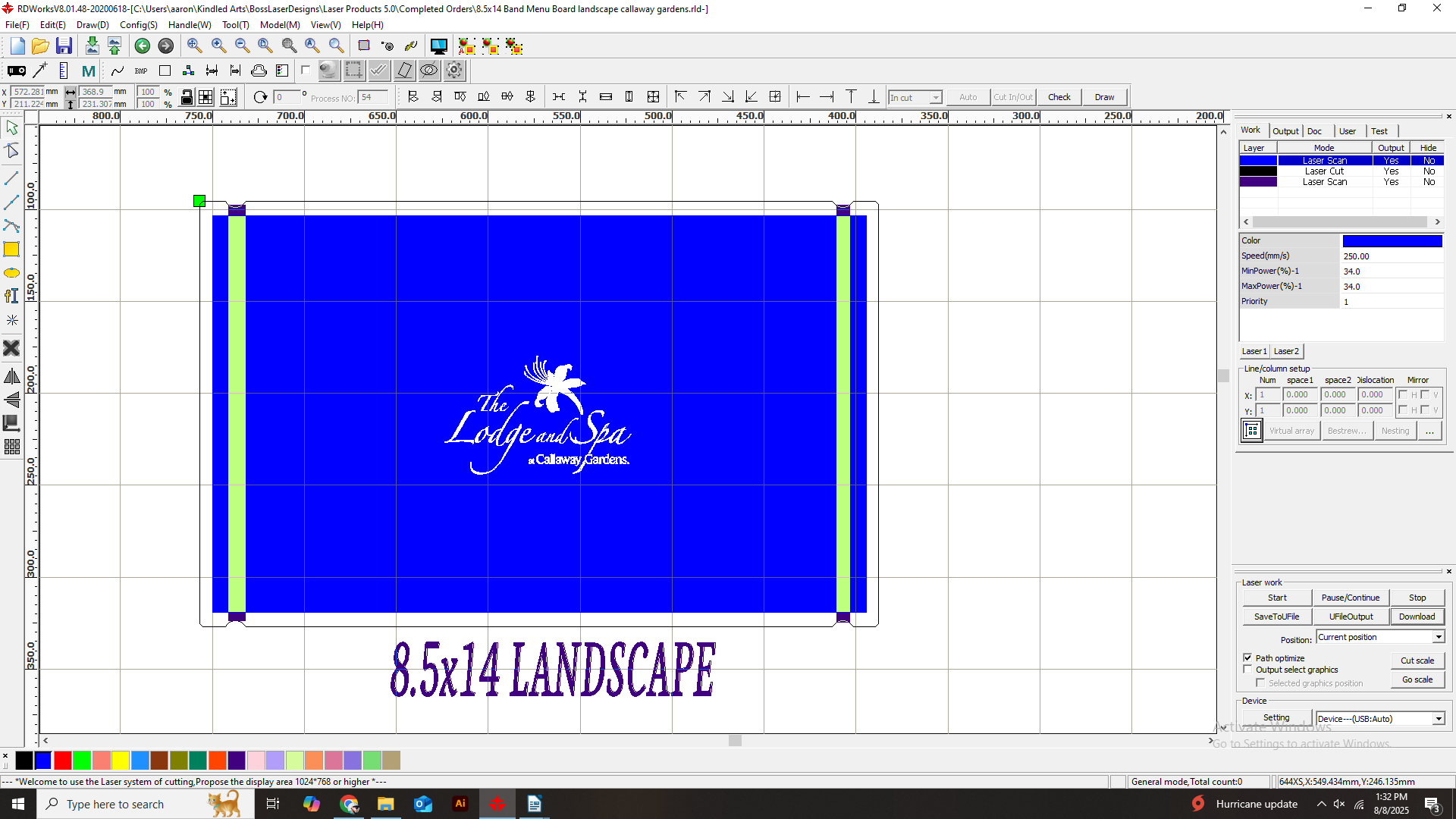
Task: Open the Config menu
Action: 139,25
